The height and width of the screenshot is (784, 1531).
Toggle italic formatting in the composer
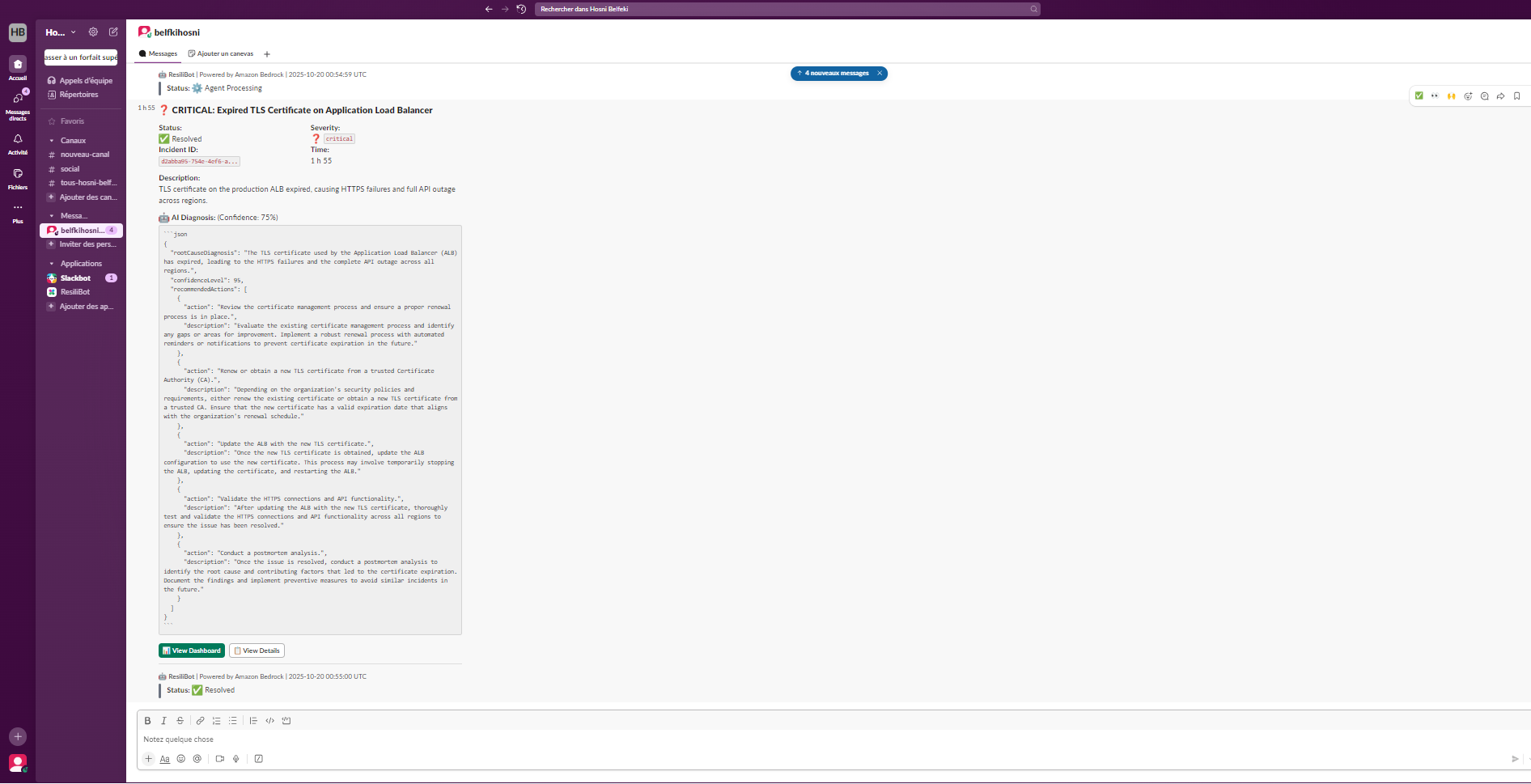(x=163, y=721)
